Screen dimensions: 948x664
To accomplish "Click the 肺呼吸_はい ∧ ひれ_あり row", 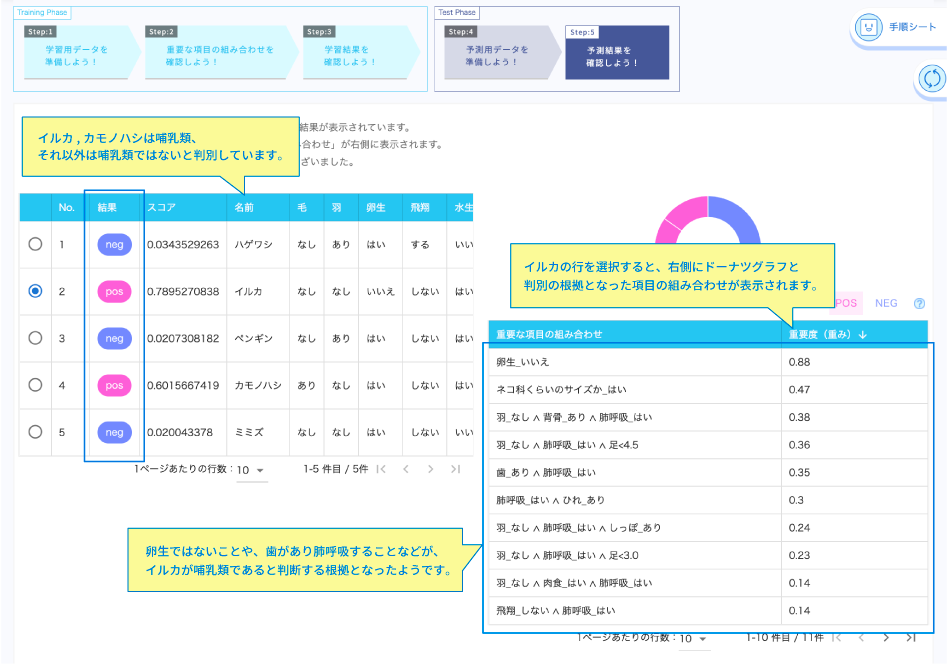I will (x=708, y=500).
